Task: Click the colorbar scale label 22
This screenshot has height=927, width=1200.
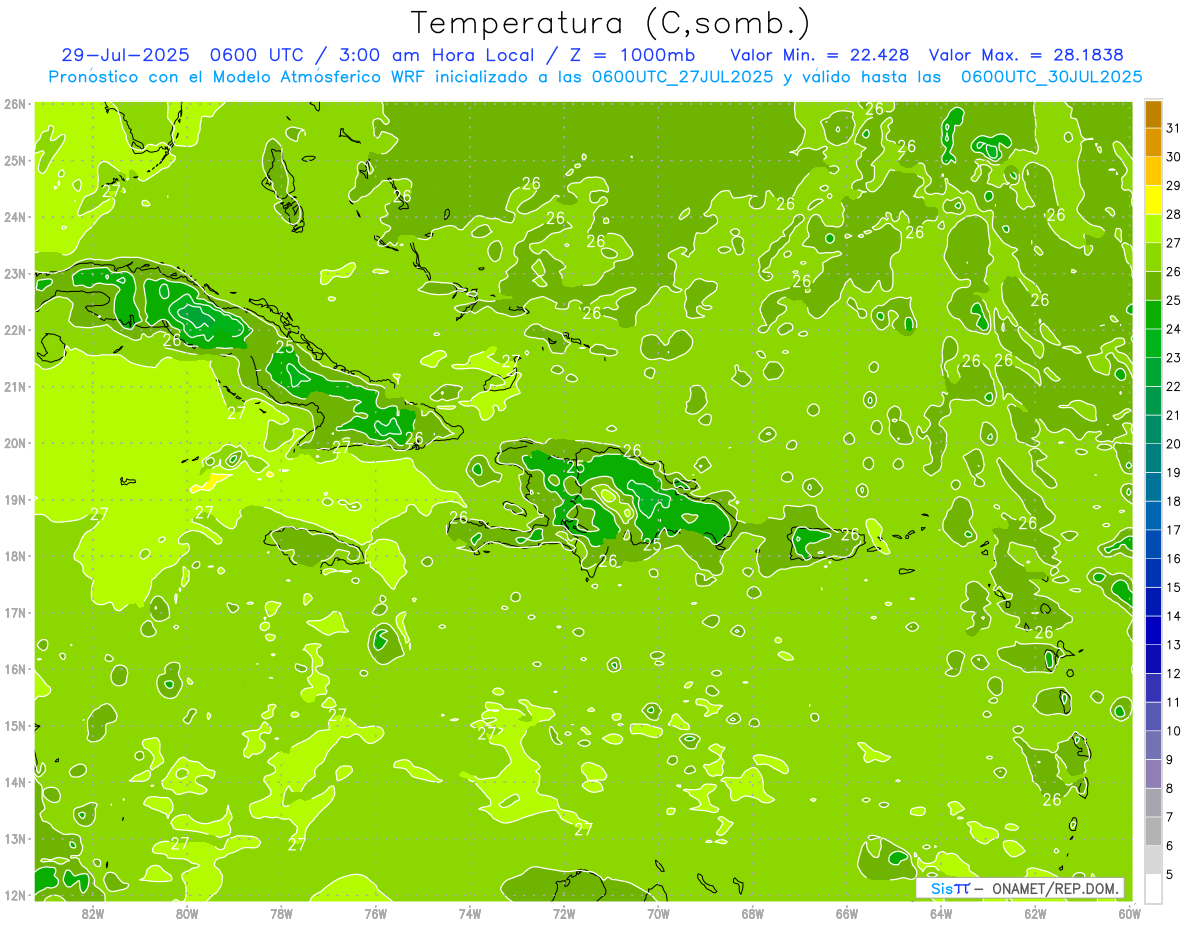Action: tap(1174, 386)
